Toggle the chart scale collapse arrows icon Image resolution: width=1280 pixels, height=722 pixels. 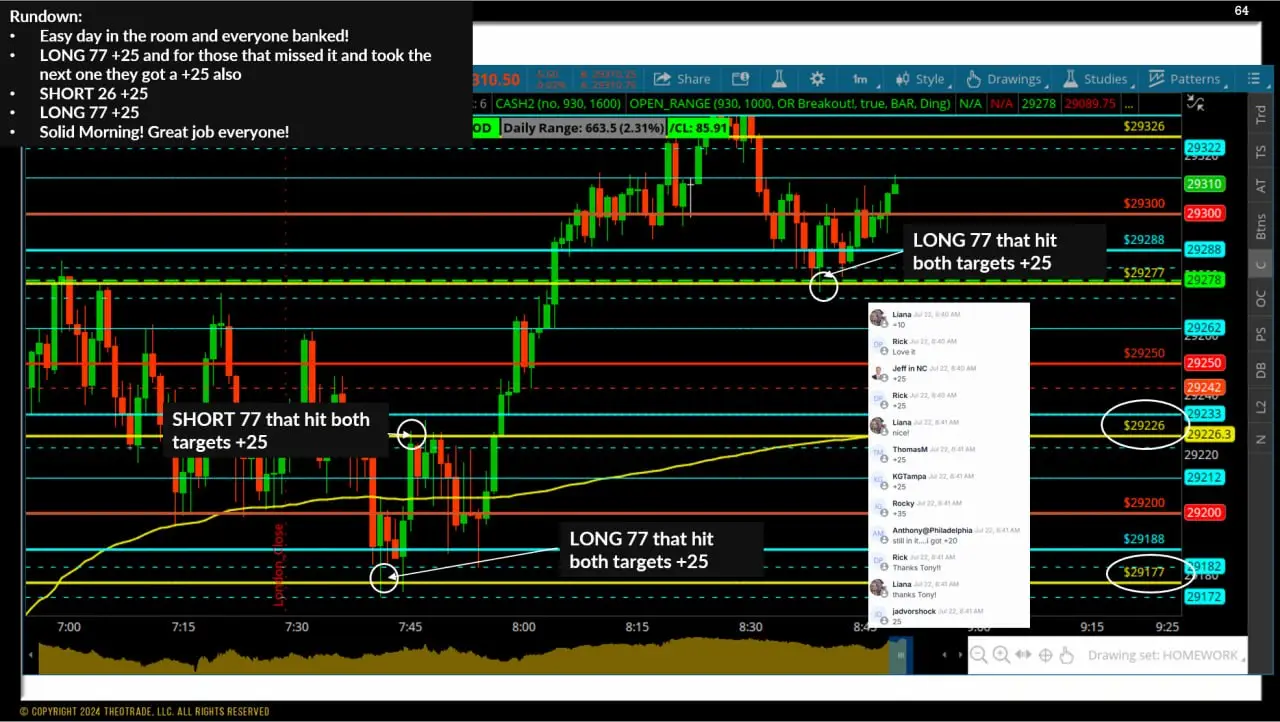(1194, 103)
